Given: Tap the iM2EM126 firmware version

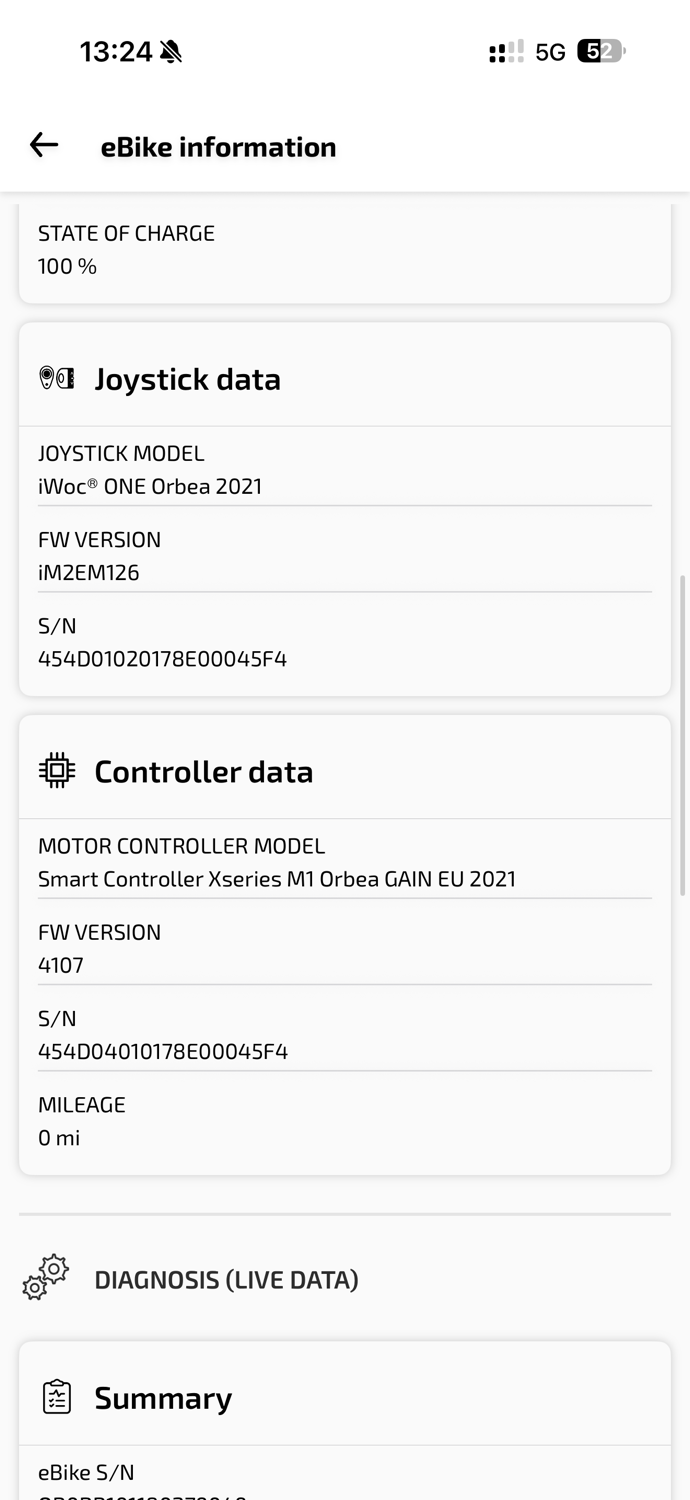Looking at the screenshot, I should [x=88, y=573].
